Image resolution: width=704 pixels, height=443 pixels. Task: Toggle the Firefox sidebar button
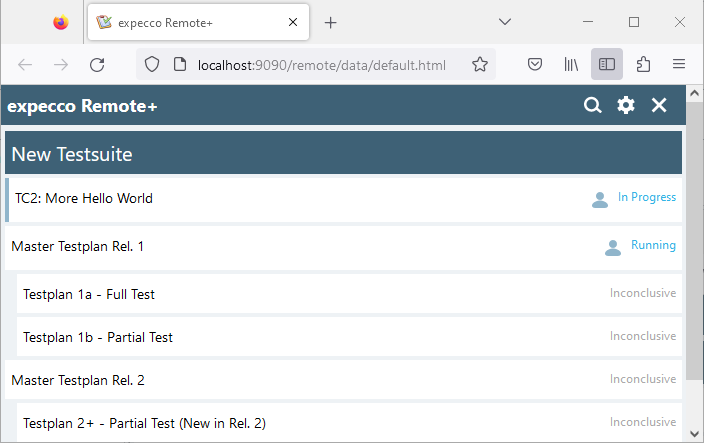[607, 64]
